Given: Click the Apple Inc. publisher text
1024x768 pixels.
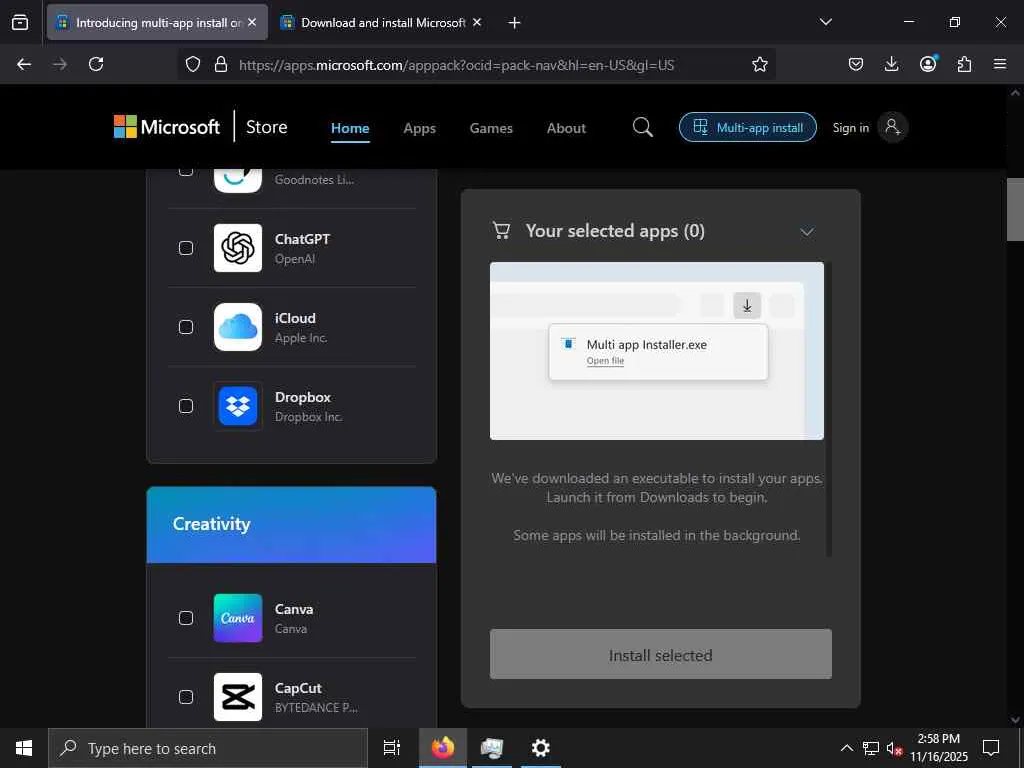Looking at the screenshot, I should click(x=301, y=338).
